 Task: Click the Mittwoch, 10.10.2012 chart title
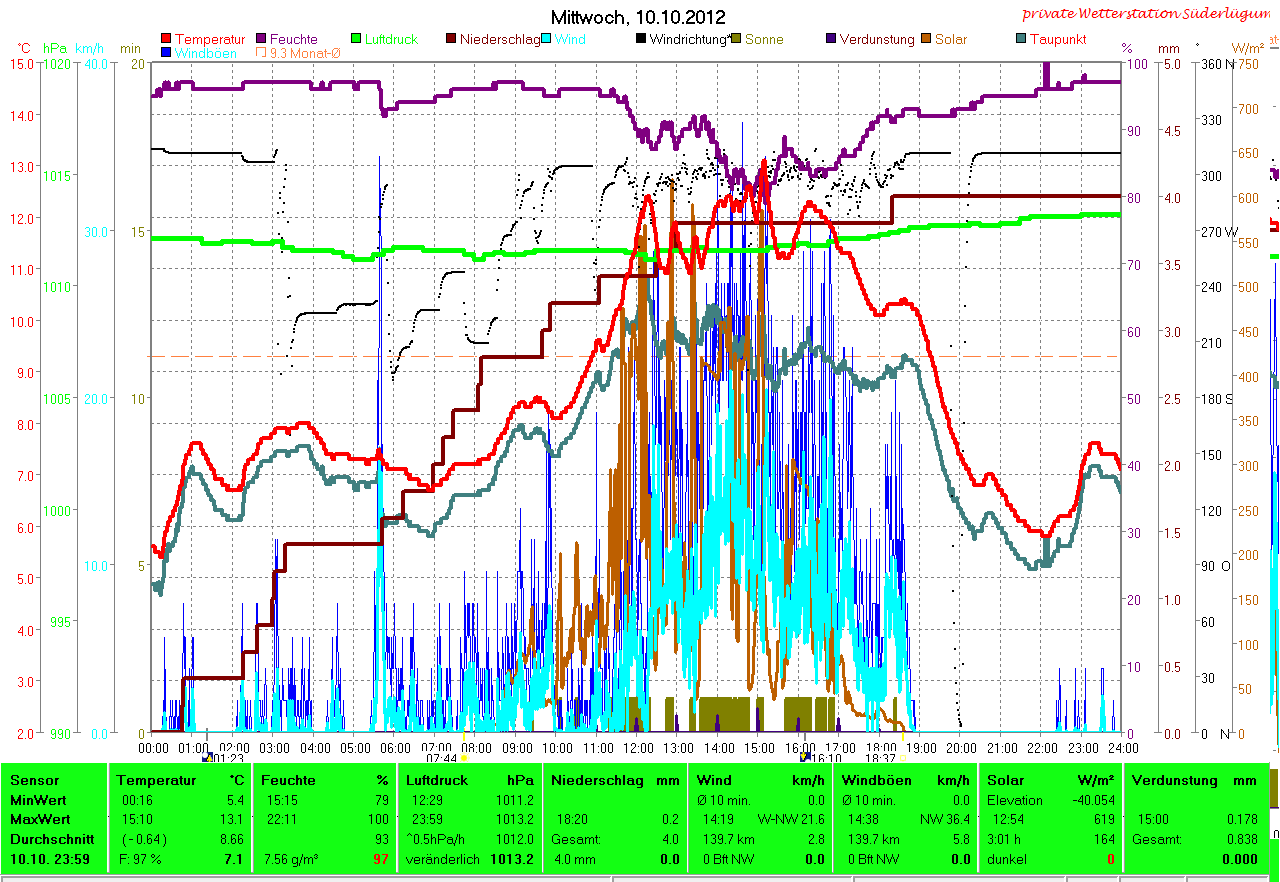pos(638,17)
